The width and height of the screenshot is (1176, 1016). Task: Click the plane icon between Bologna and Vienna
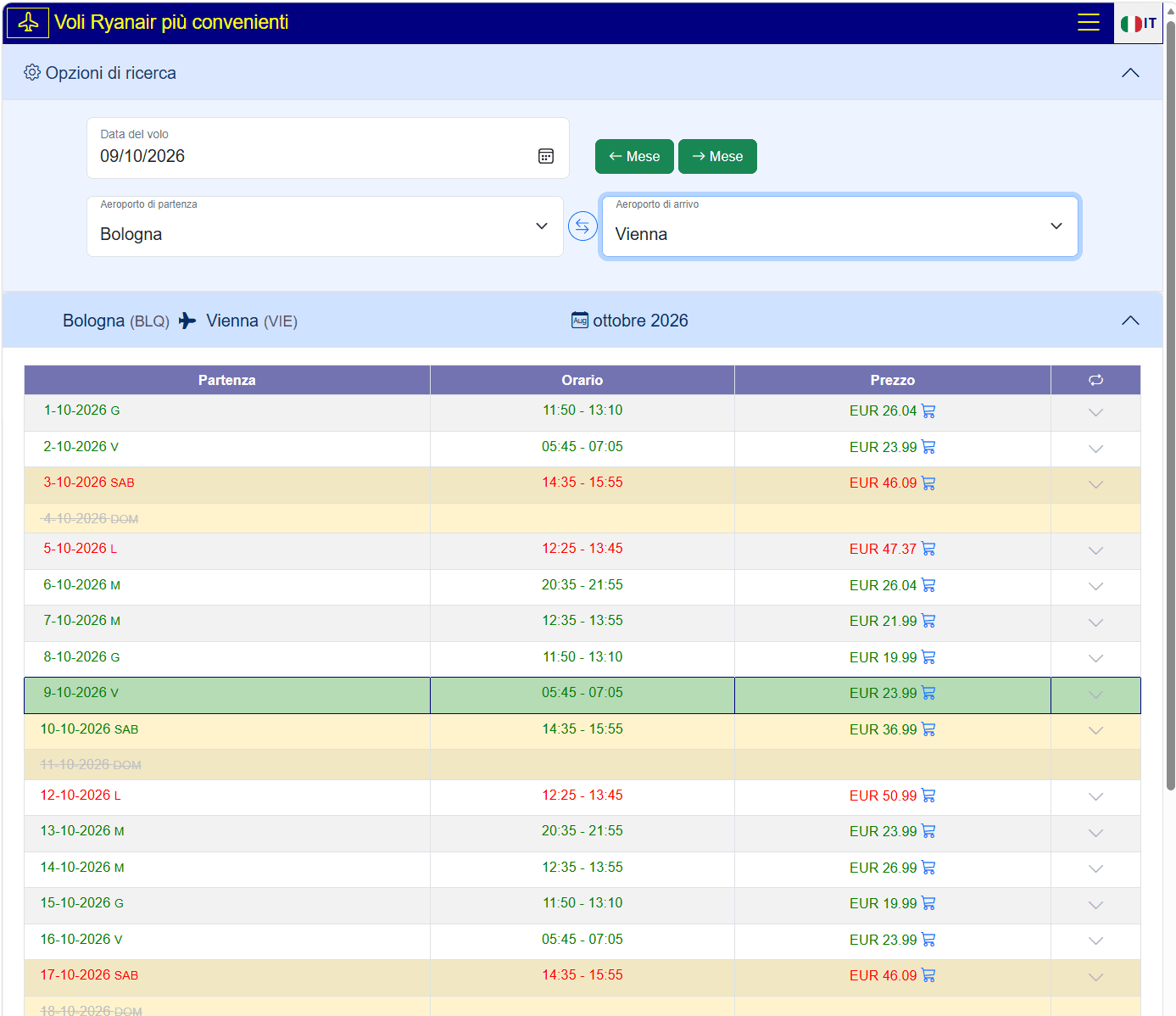pyautogui.click(x=187, y=321)
